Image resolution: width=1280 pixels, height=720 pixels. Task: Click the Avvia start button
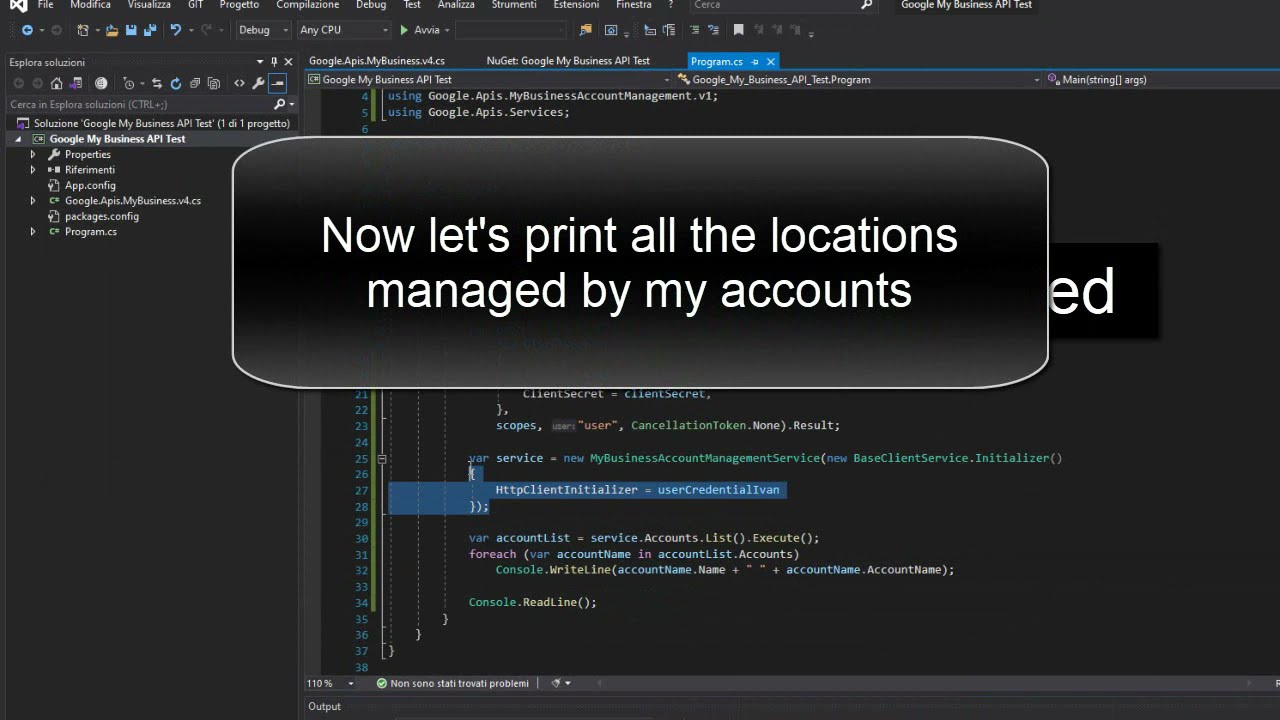pyautogui.click(x=420, y=30)
